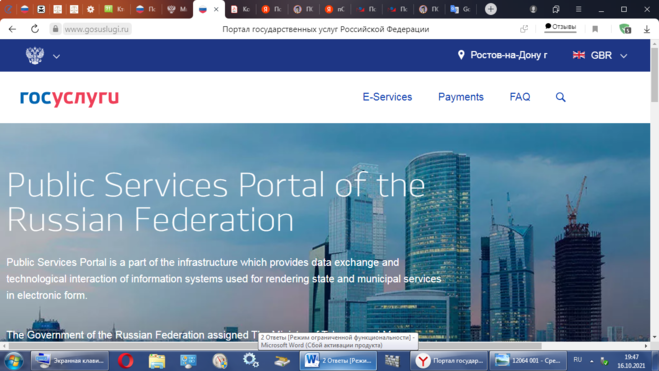The image size is (659, 371).
Task: Click the site search magnifier icon
Action: (x=560, y=97)
